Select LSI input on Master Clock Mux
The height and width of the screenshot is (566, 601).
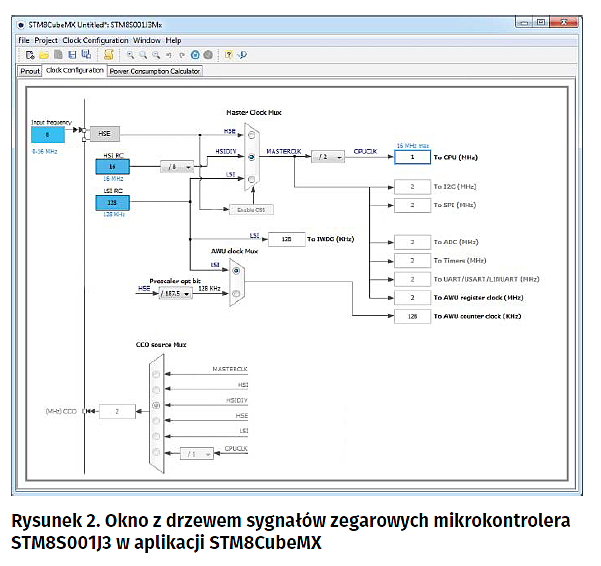(x=251, y=179)
